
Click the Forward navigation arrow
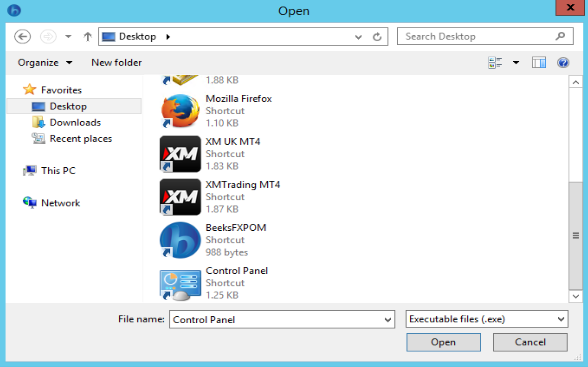(48, 37)
